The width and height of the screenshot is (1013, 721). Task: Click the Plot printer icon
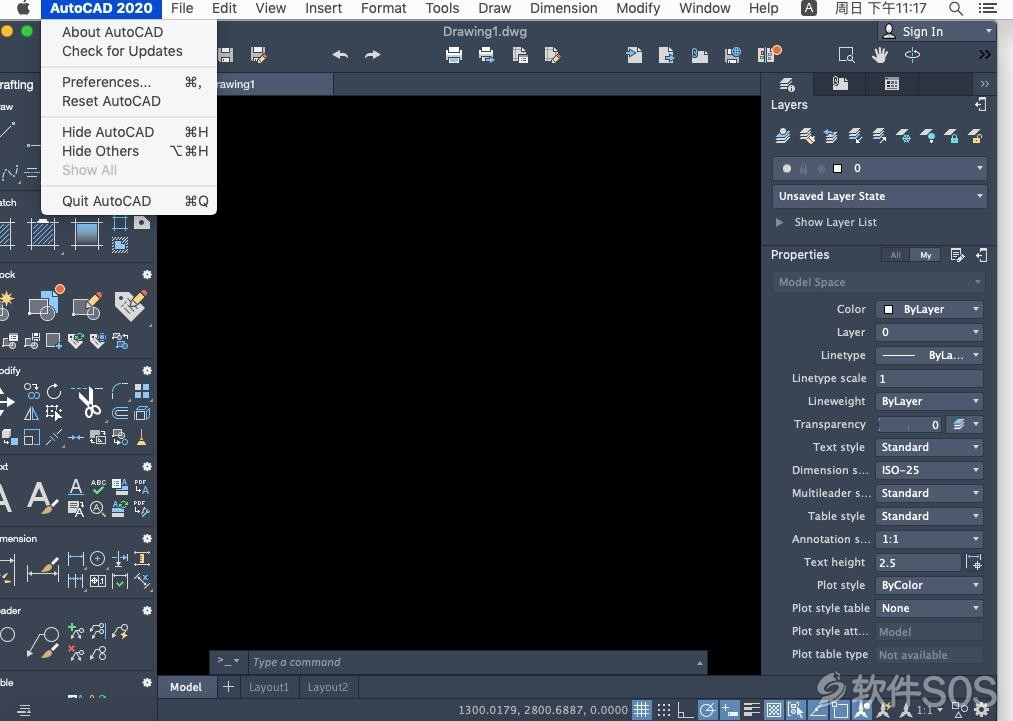coord(454,55)
